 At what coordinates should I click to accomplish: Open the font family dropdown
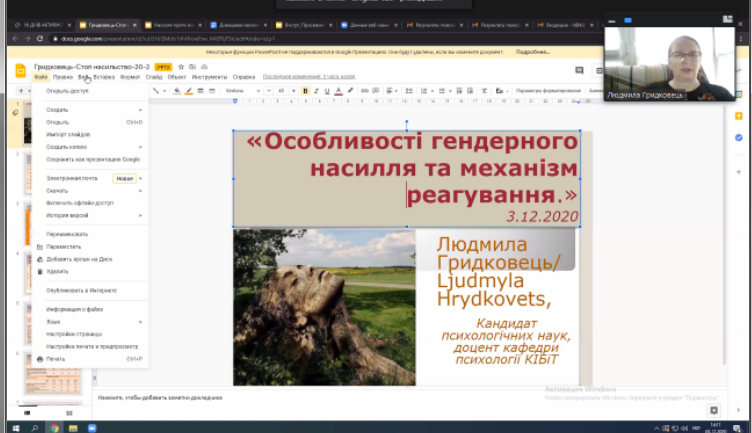tap(243, 91)
